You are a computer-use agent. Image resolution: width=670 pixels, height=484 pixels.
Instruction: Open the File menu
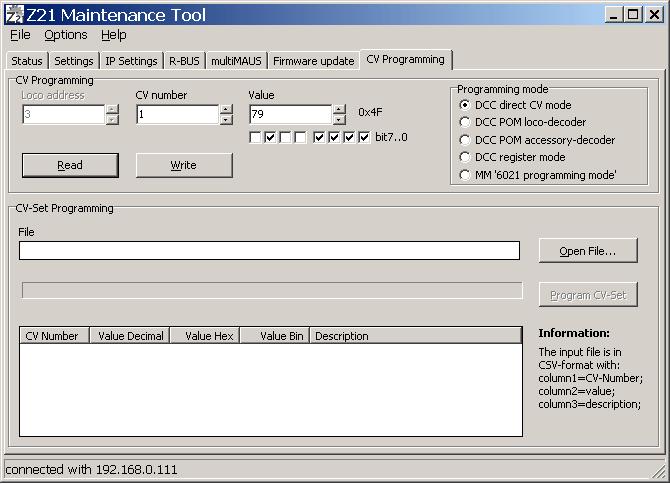(20, 35)
